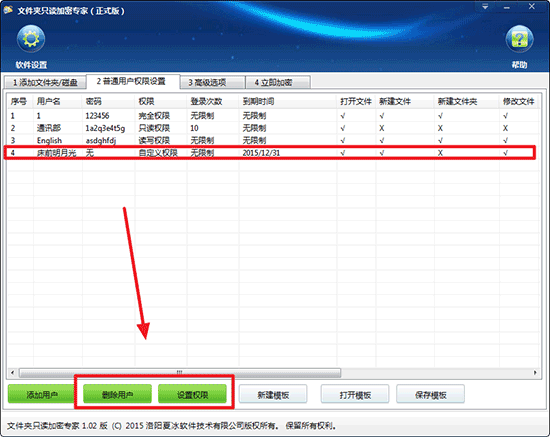Click login count cell 10

point(194,128)
